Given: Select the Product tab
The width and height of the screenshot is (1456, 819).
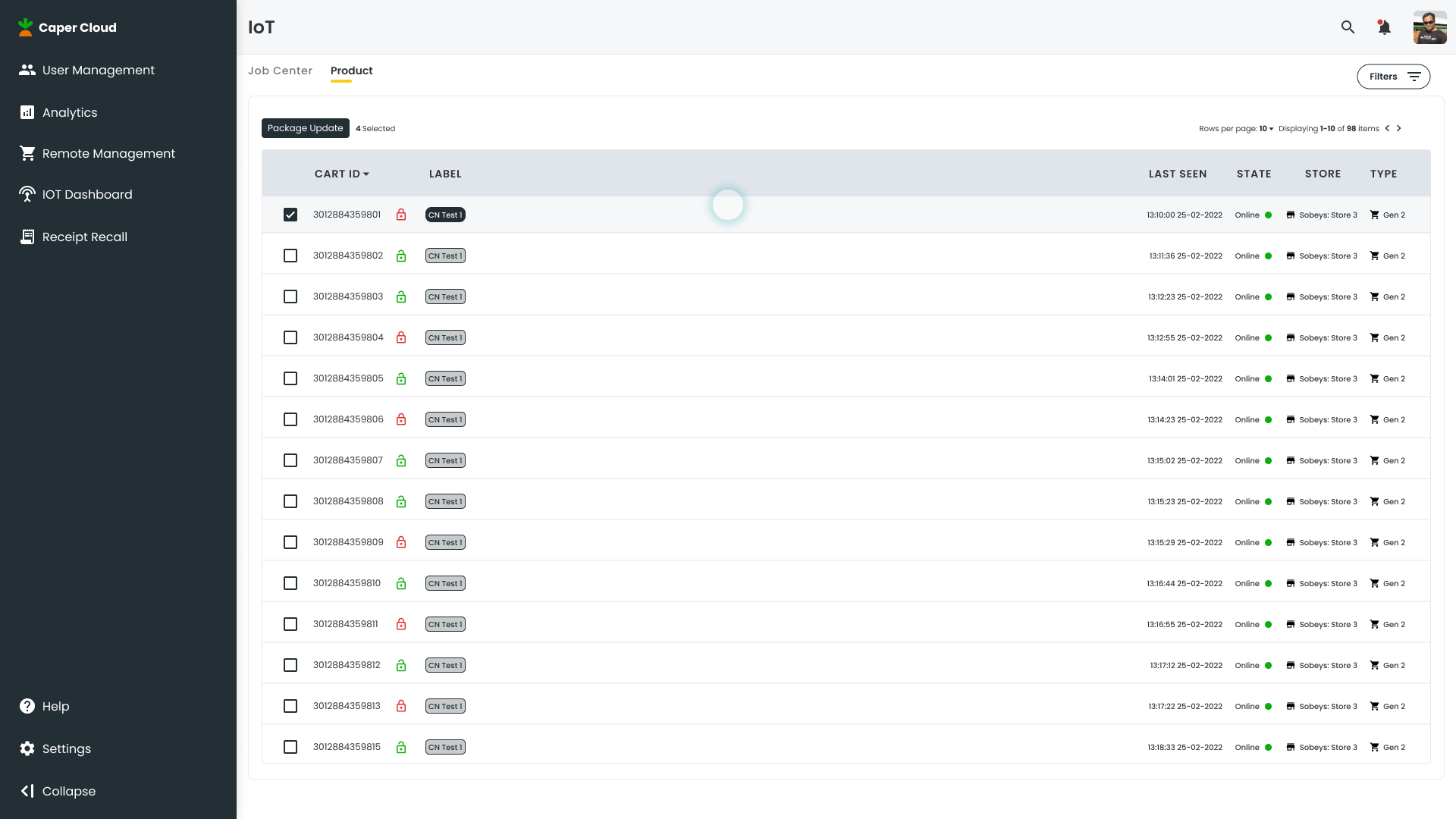Looking at the screenshot, I should pos(351,71).
